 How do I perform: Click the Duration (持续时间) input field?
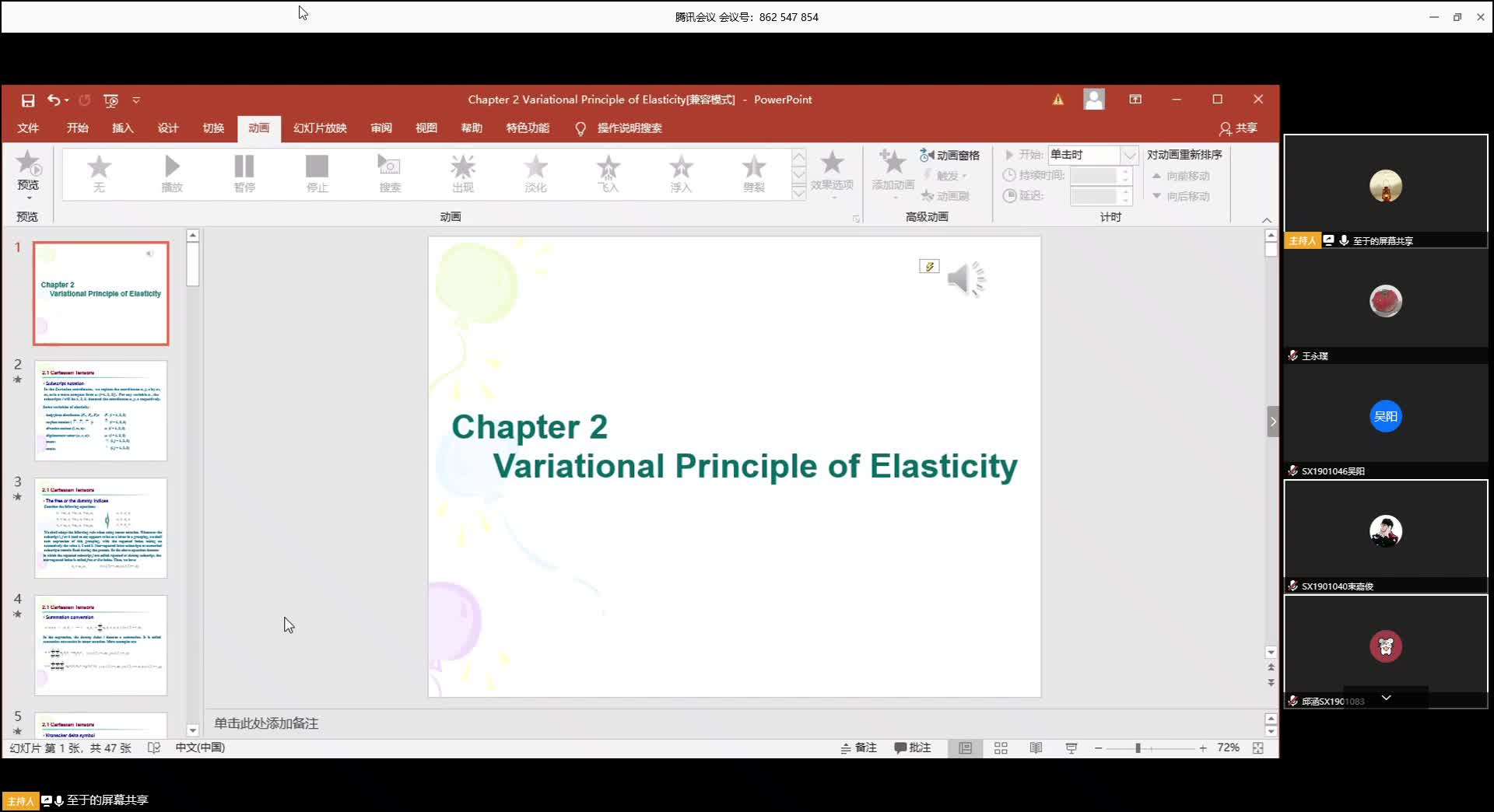pyautogui.click(x=1099, y=176)
